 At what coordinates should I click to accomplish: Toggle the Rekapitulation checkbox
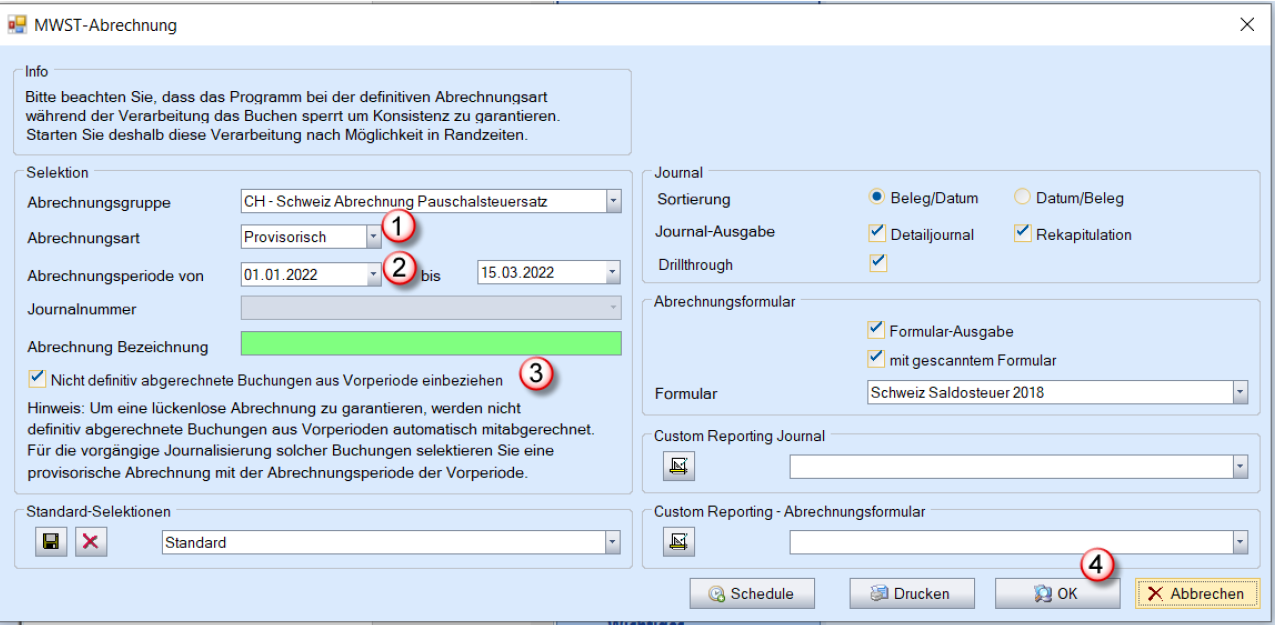point(1022,233)
